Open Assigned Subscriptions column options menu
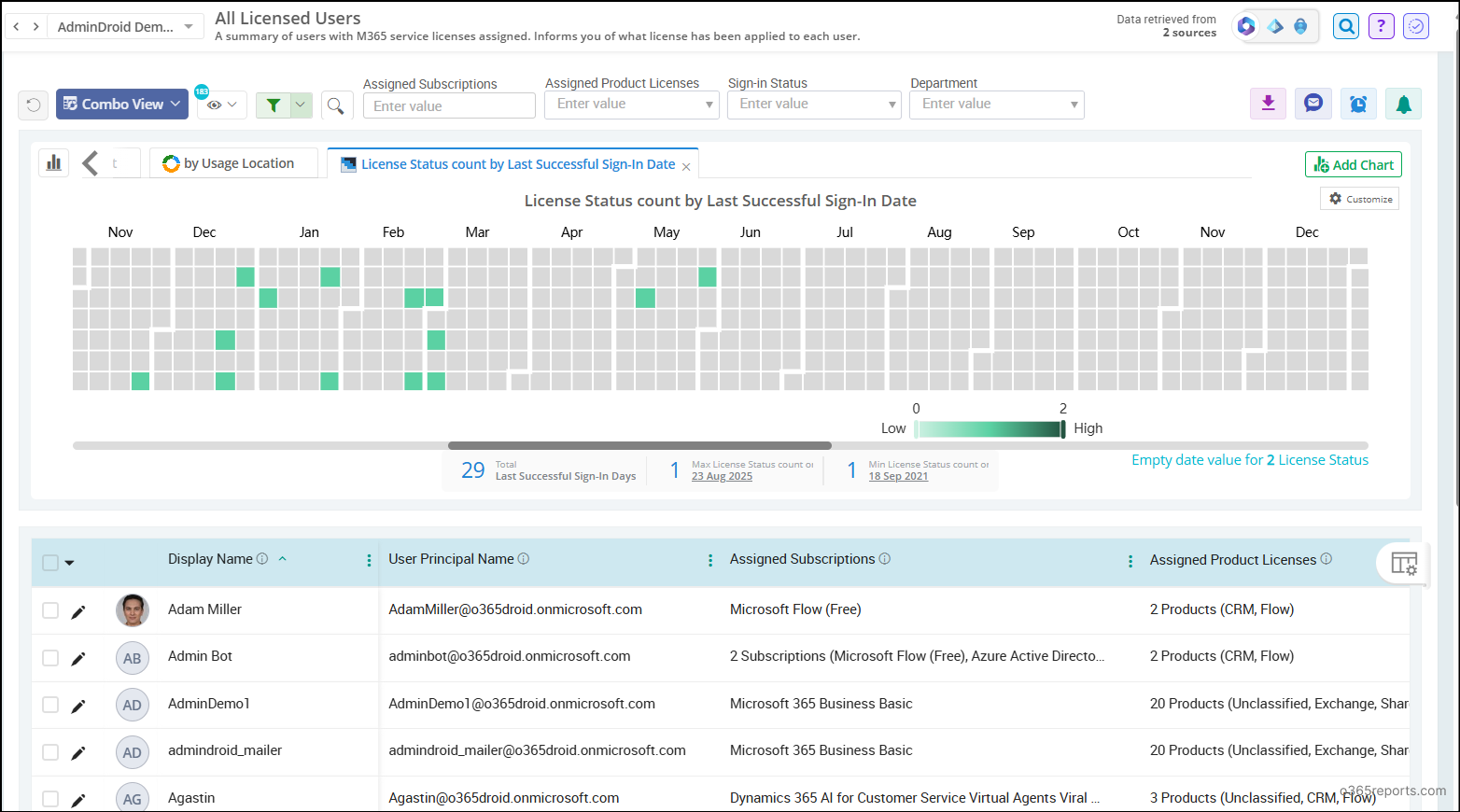This screenshot has width=1460, height=812. [x=1130, y=561]
